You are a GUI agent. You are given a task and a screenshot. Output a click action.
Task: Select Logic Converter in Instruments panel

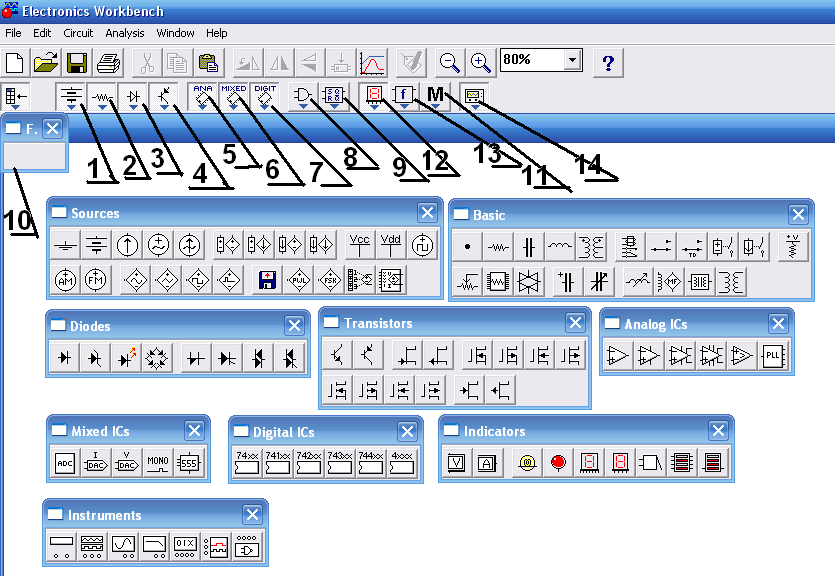click(x=247, y=546)
